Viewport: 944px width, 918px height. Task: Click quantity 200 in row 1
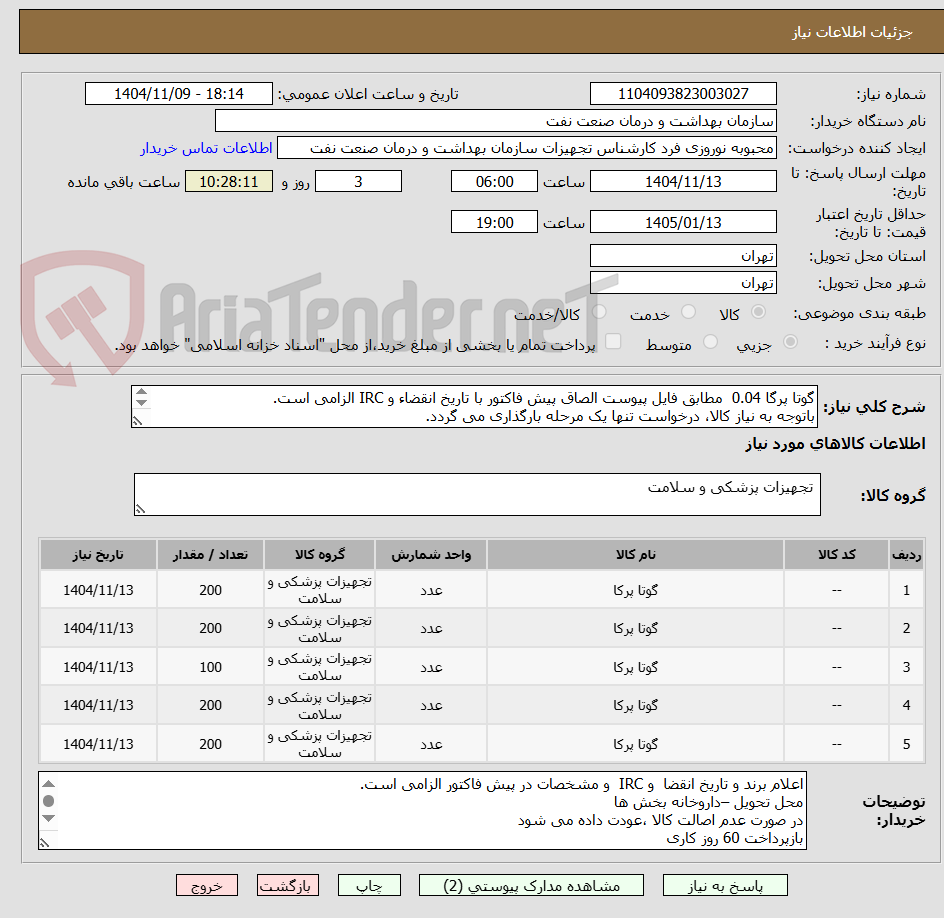tap(210, 590)
